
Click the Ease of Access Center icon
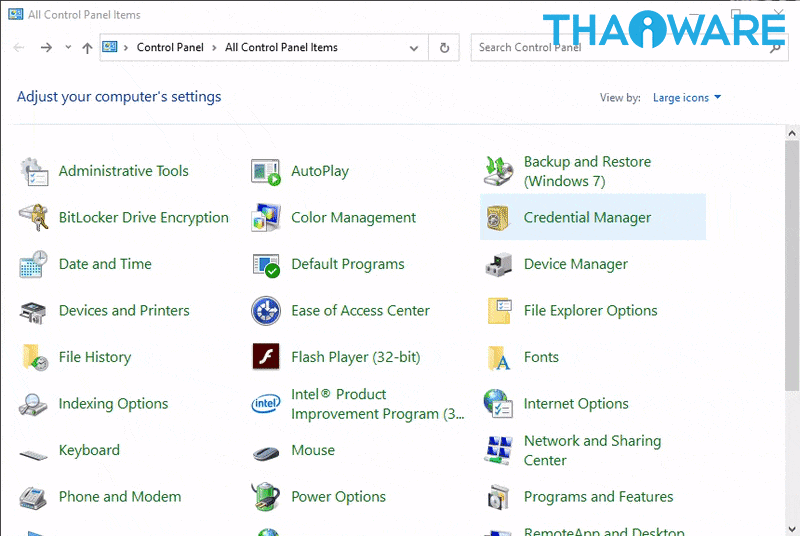pyautogui.click(x=266, y=311)
